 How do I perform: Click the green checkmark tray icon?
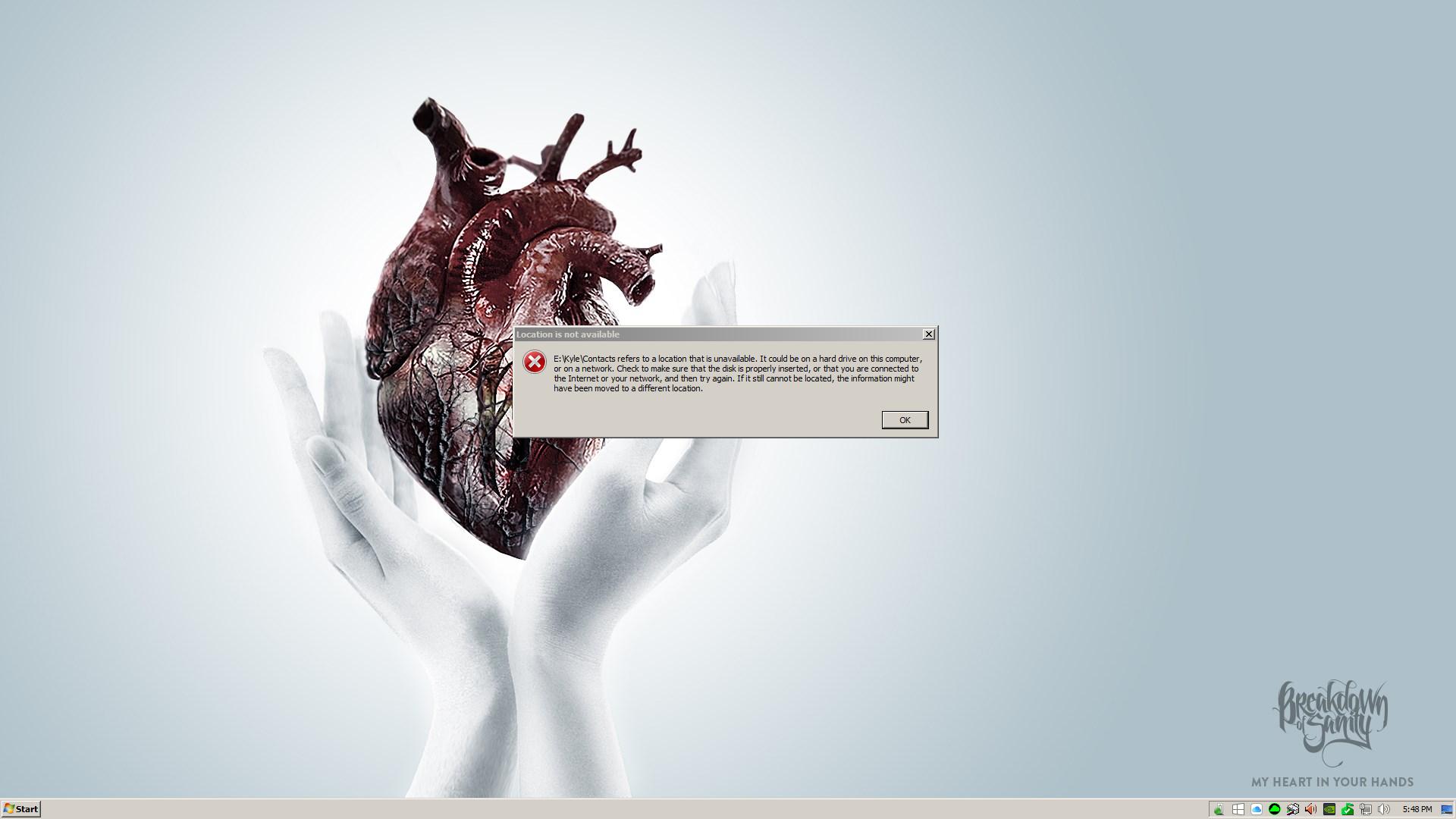[x=1348, y=809]
